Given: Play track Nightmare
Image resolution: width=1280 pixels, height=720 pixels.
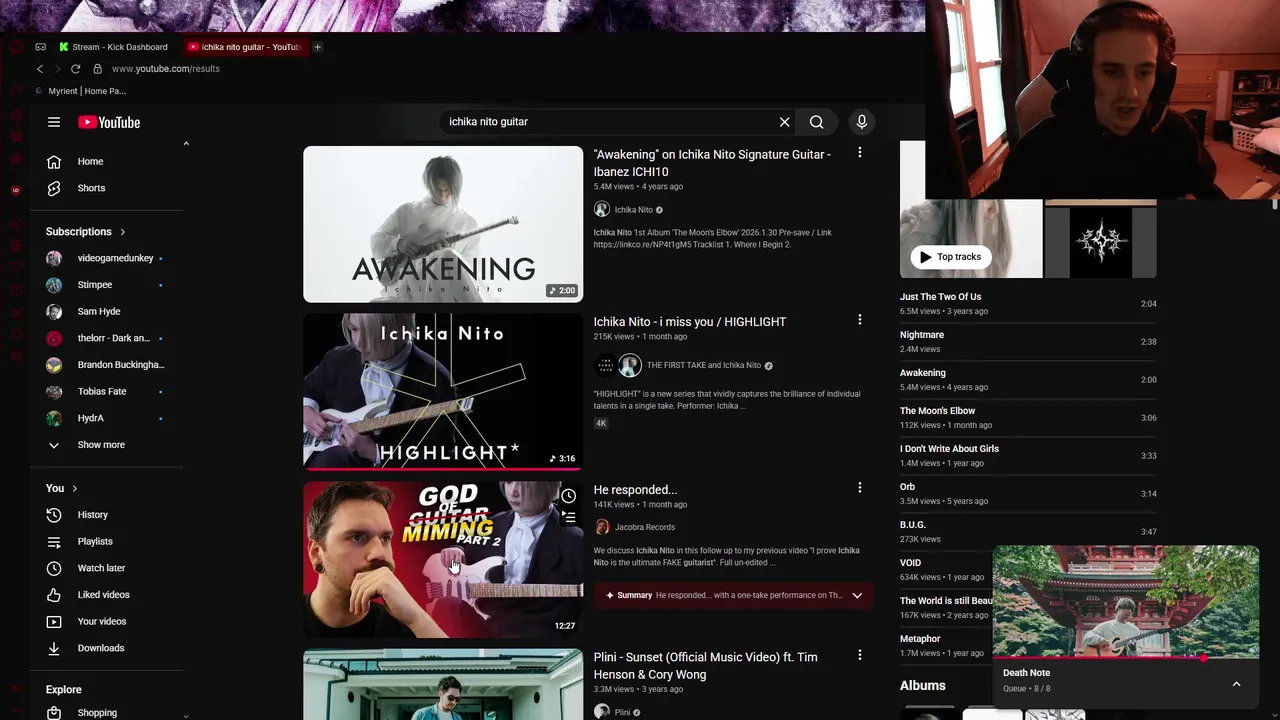Looking at the screenshot, I should click(1028, 341).
